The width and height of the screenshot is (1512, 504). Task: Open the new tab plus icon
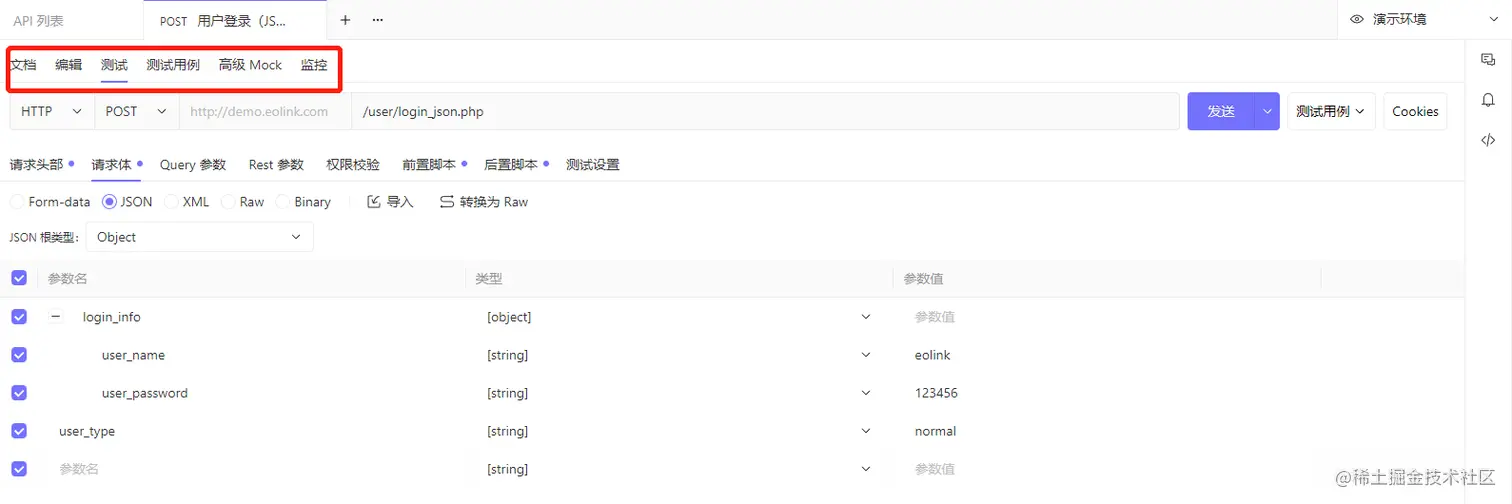tap(345, 20)
